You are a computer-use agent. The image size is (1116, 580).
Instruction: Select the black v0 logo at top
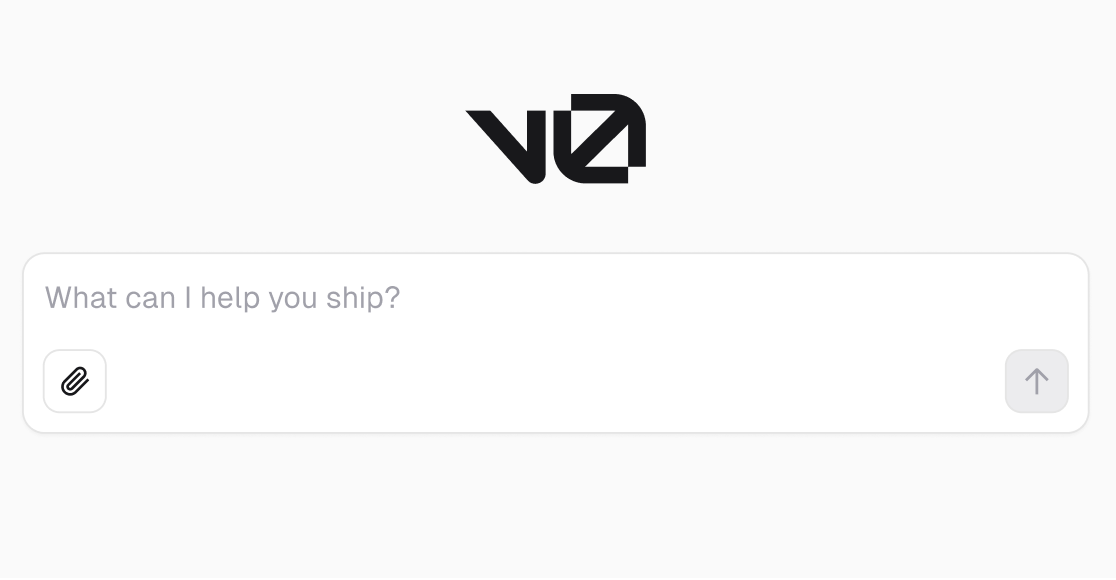pos(556,138)
